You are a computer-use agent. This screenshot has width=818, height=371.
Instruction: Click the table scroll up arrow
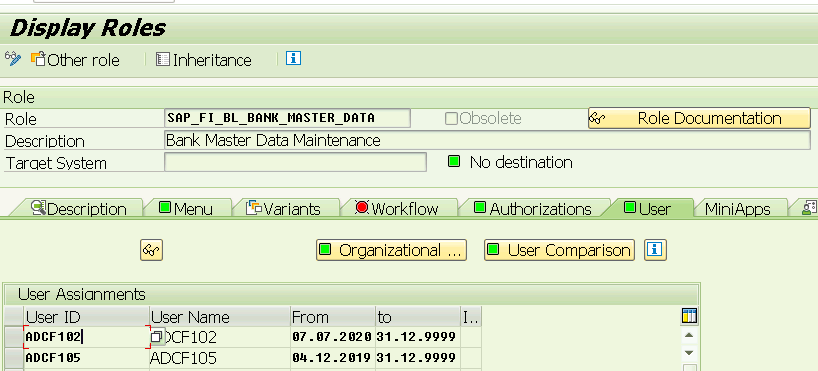[689, 336]
